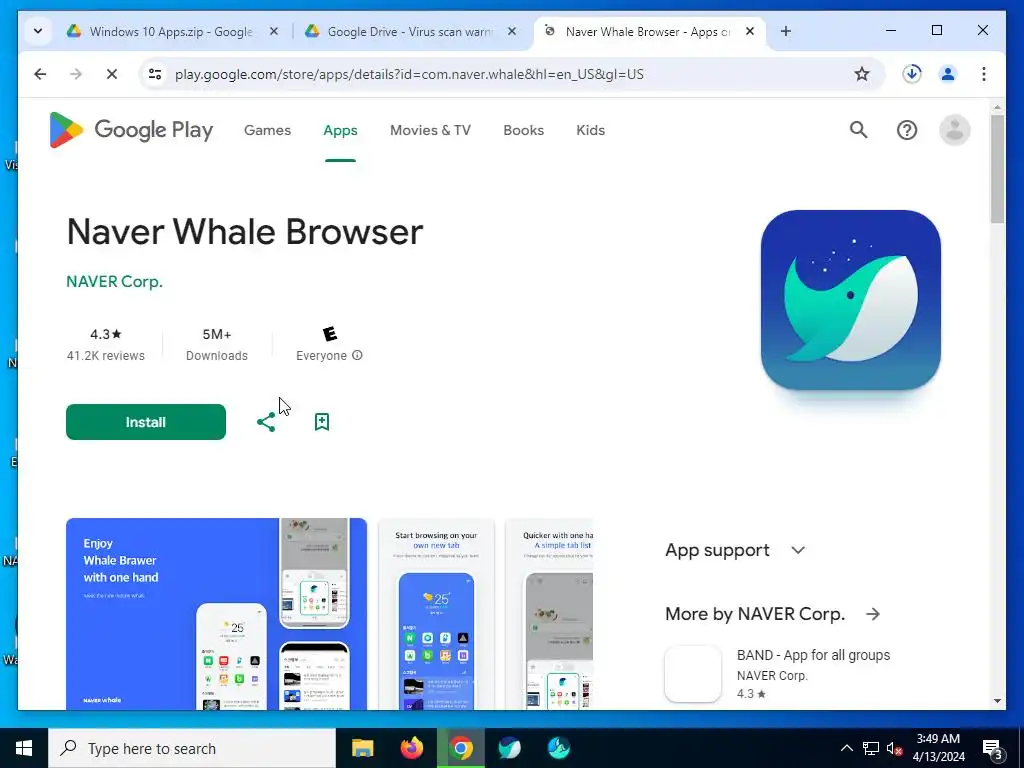Screen dimensions: 1024x768
Task: Open Chrome three-dot menu
Action: tap(984, 74)
